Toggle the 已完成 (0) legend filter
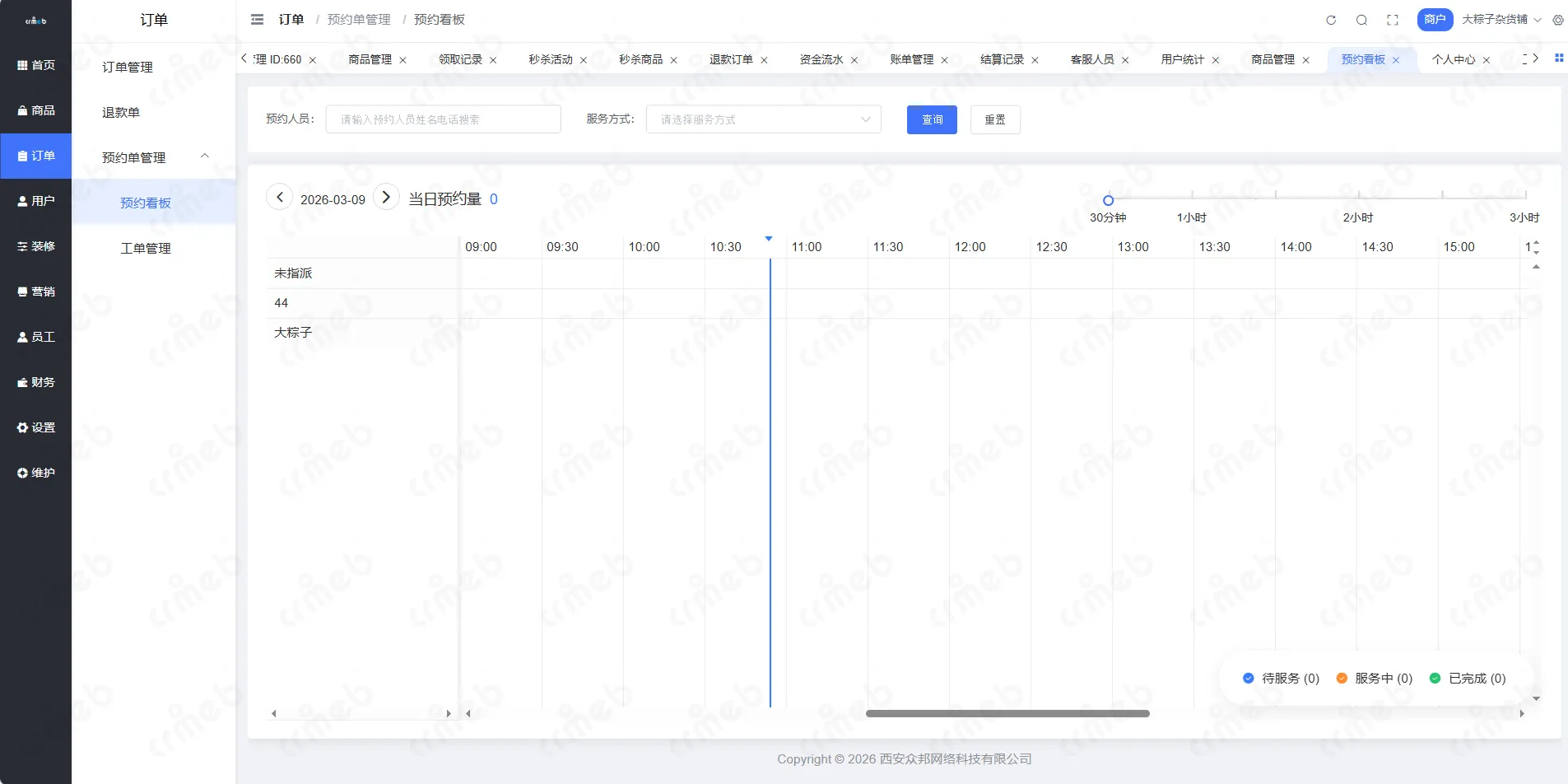1568x784 pixels. point(1468,679)
